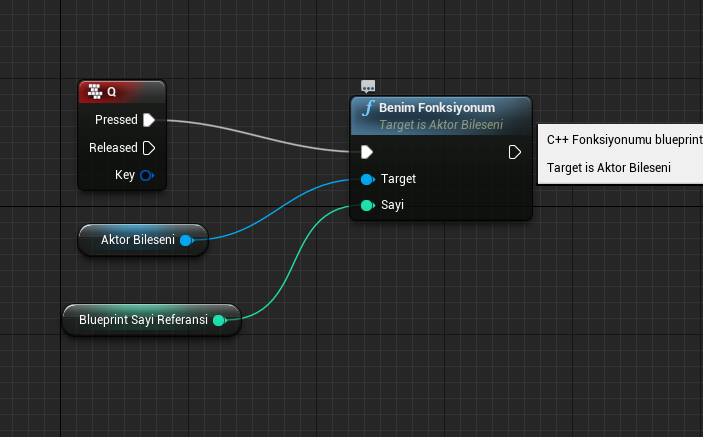Click the output execution pin of Benim Fonksiyonum
The width and height of the screenshot is (703, 437).
[514, 152]
